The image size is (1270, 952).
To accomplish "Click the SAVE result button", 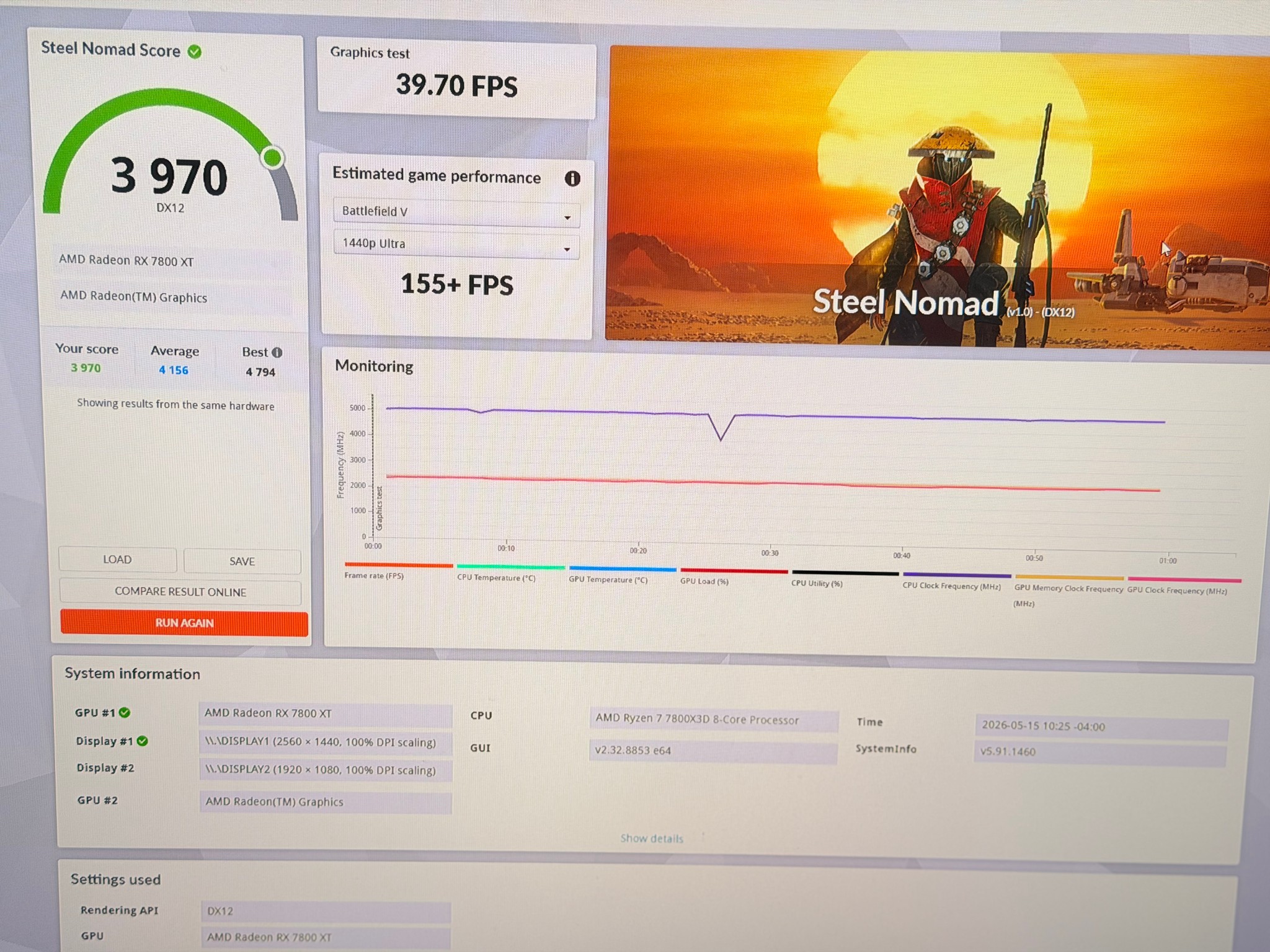I will tap(242, 562).
